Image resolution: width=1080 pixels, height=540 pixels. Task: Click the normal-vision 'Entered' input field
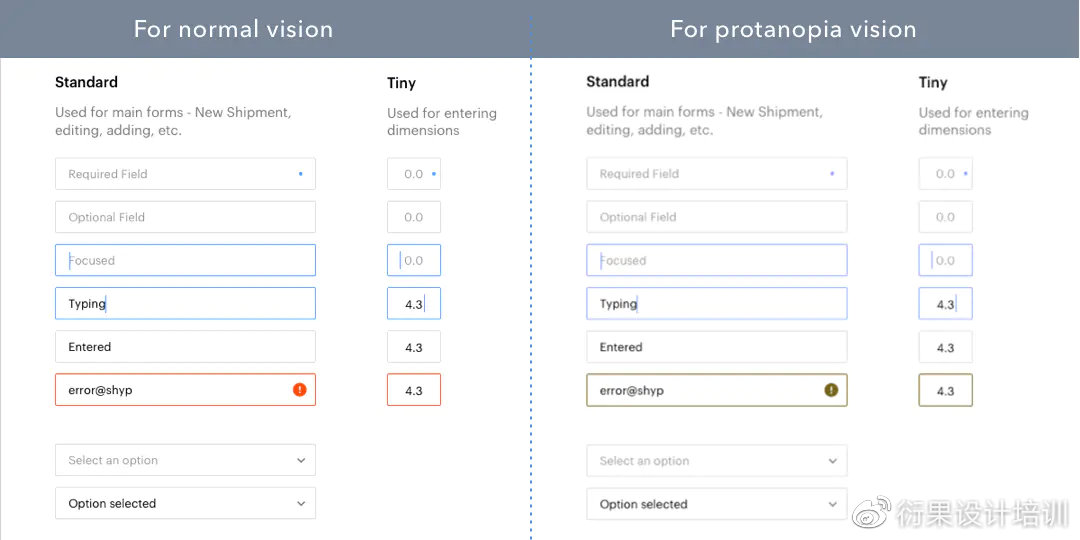(185, 346)
